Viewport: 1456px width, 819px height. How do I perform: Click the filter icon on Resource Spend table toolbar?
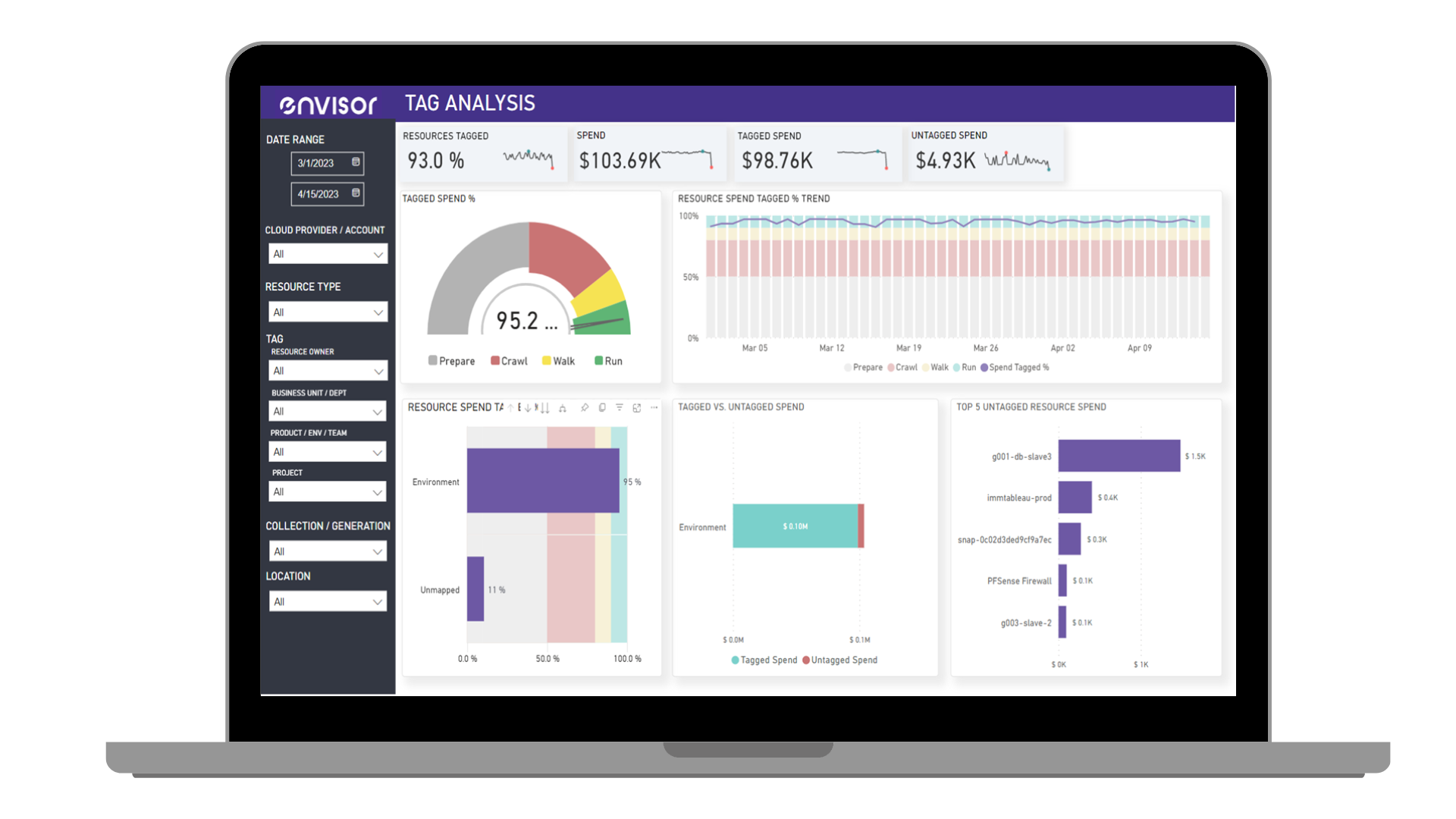620,407
